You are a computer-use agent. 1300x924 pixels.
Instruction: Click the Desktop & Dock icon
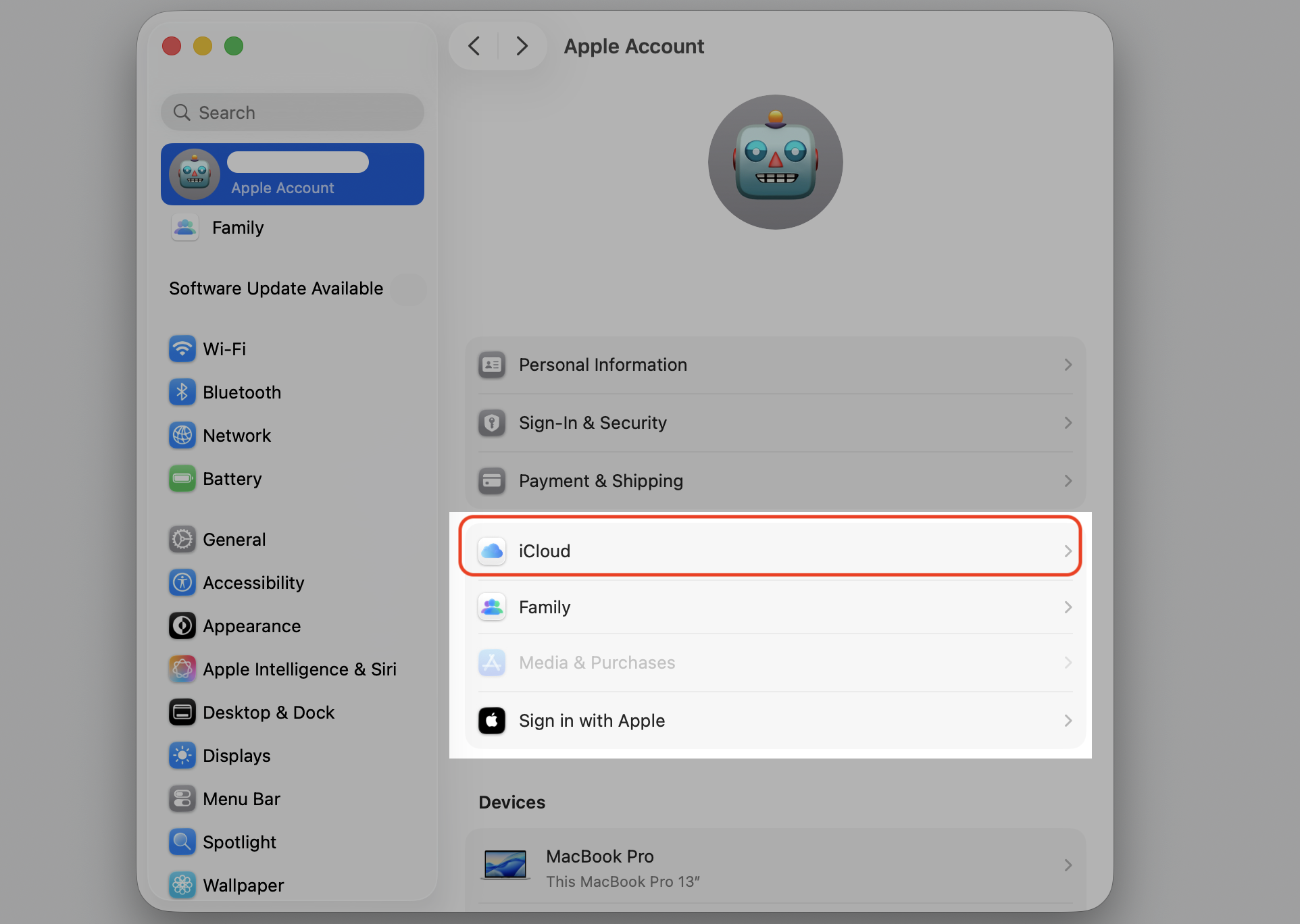click(x=182, y=713)
